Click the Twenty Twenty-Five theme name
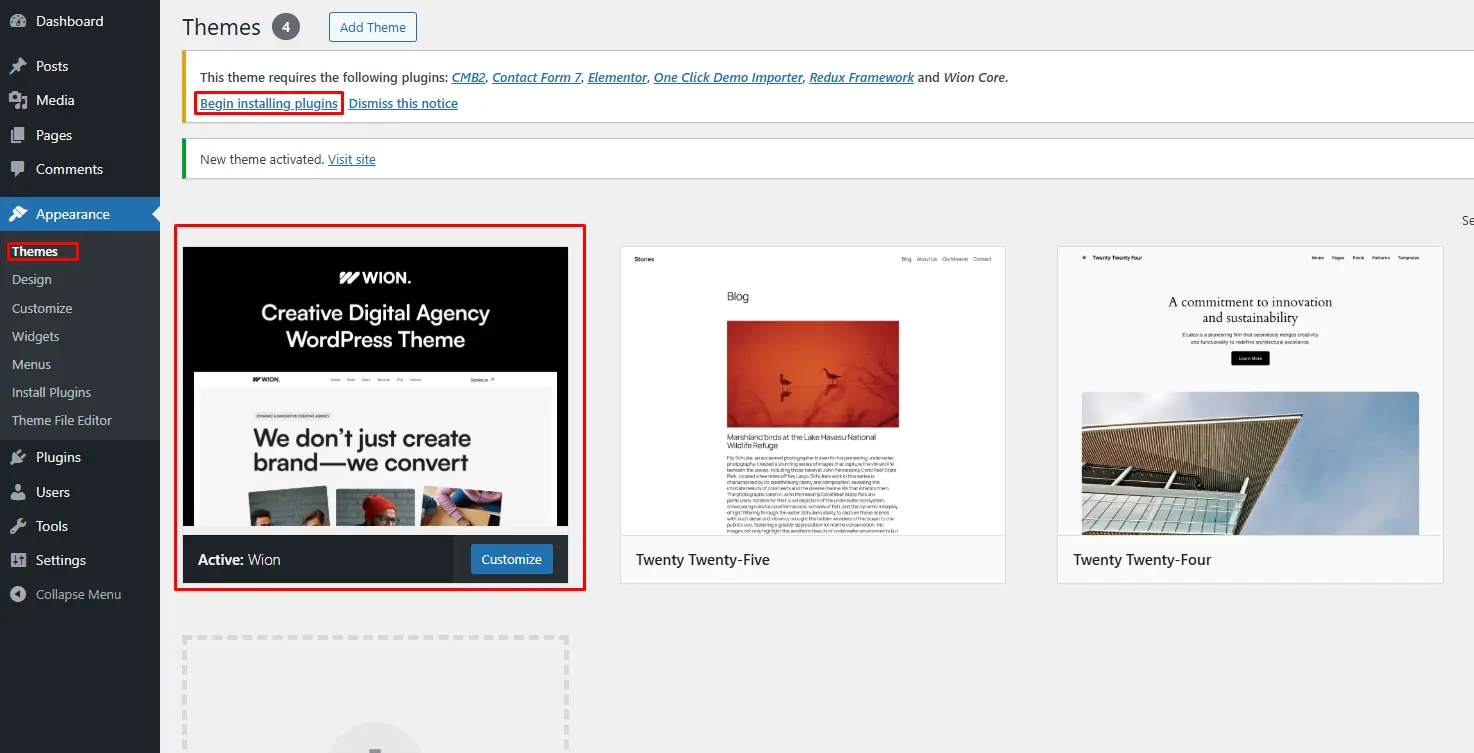Screen dimensions: 1474x753 click(x=703, y=560)
